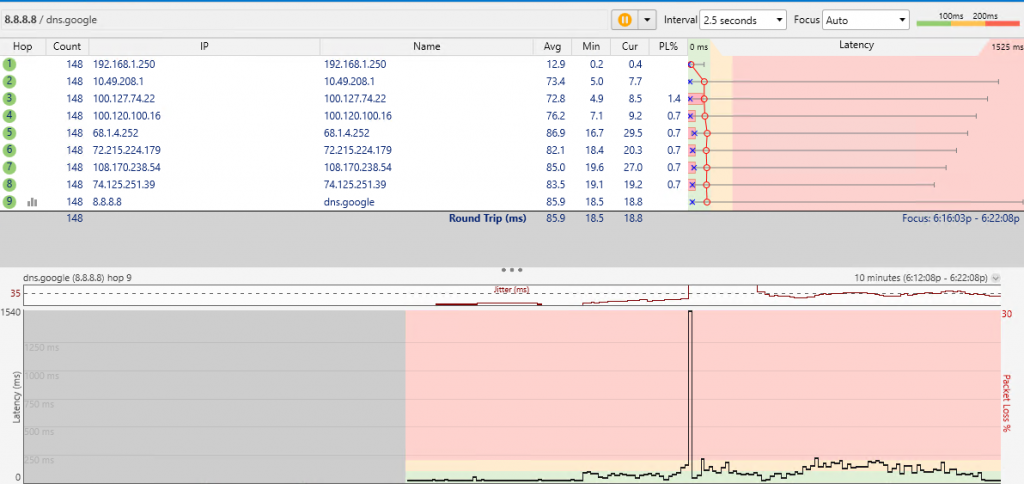Click the hop 9 green circle icon
Screen dimensions: 1024x484
click(x=11, y=201)
